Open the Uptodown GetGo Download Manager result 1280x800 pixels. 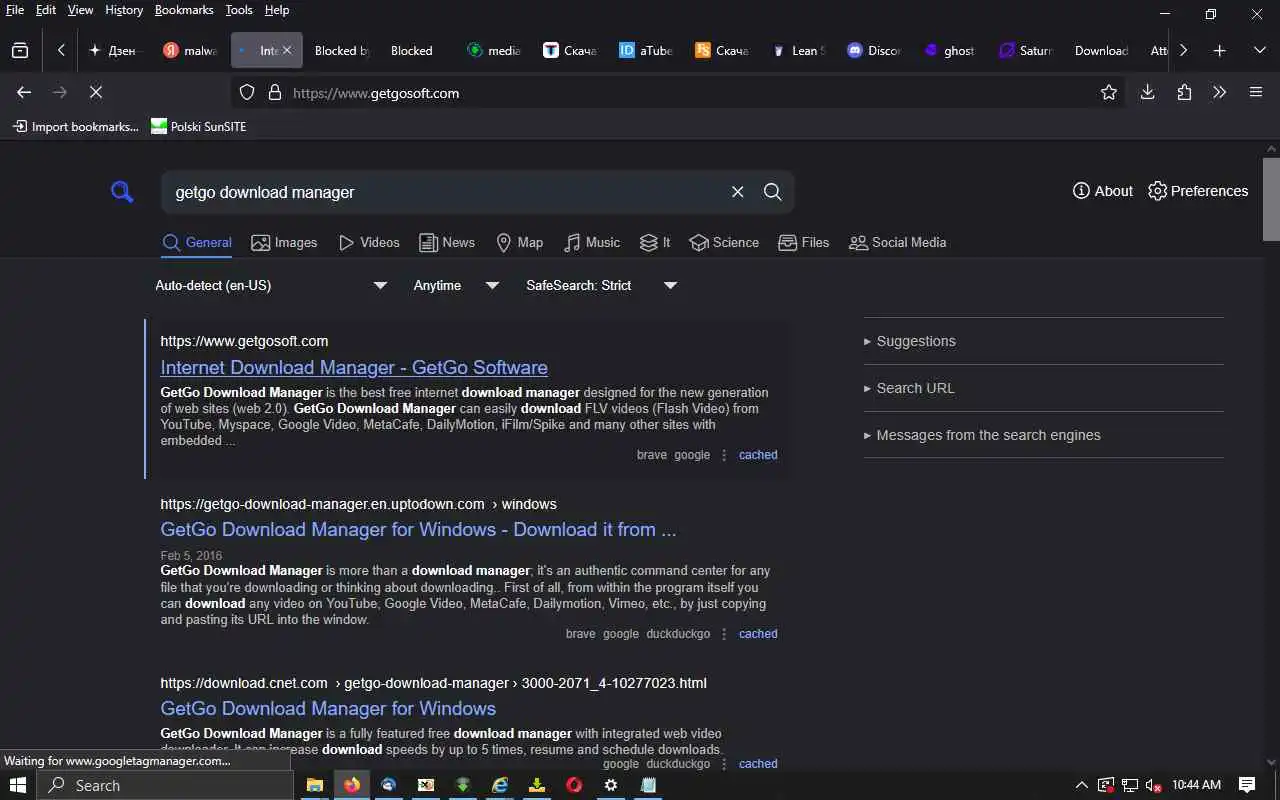[418, 529]
